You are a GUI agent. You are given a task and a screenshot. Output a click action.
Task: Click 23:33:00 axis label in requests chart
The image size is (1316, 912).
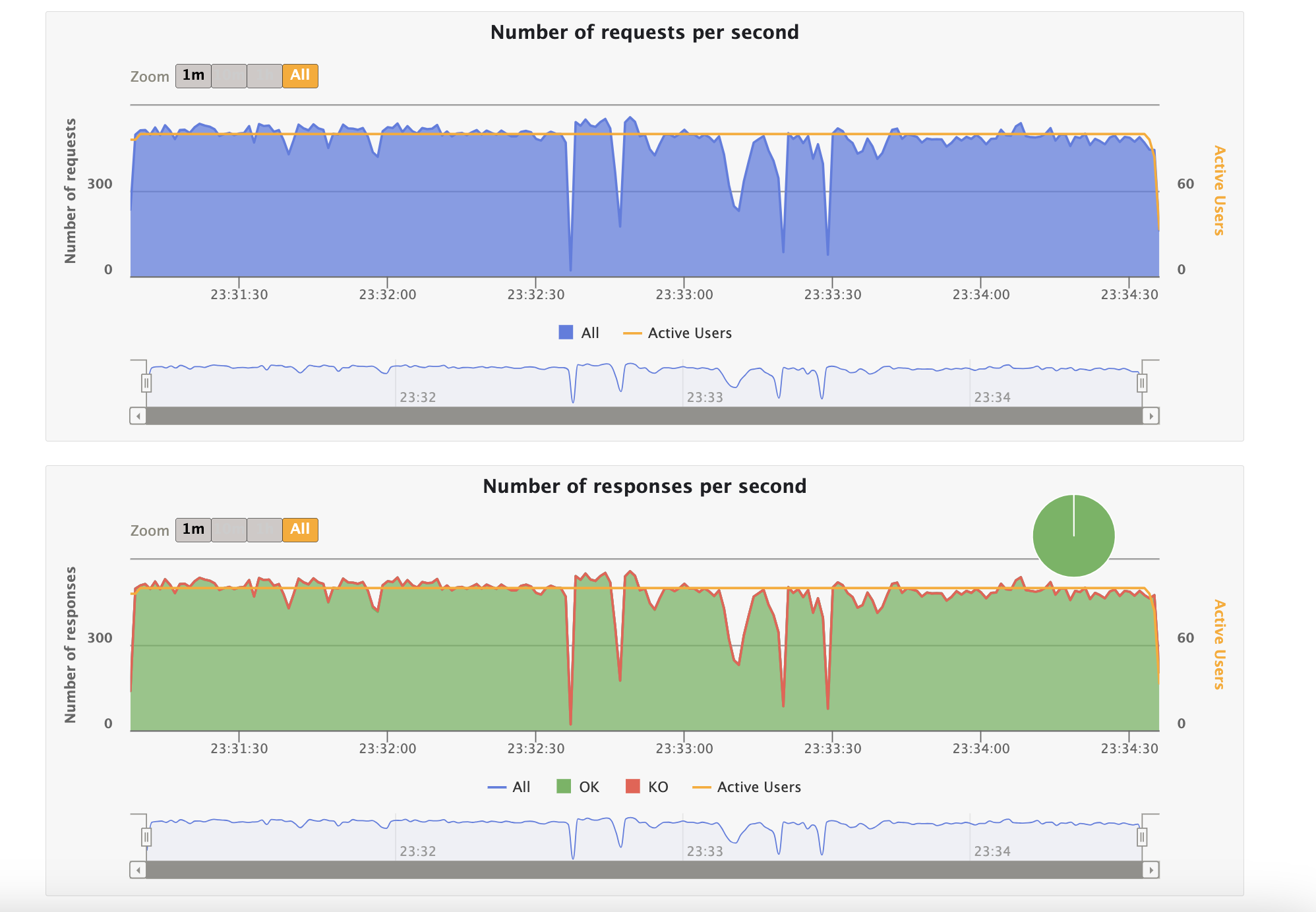684,295
